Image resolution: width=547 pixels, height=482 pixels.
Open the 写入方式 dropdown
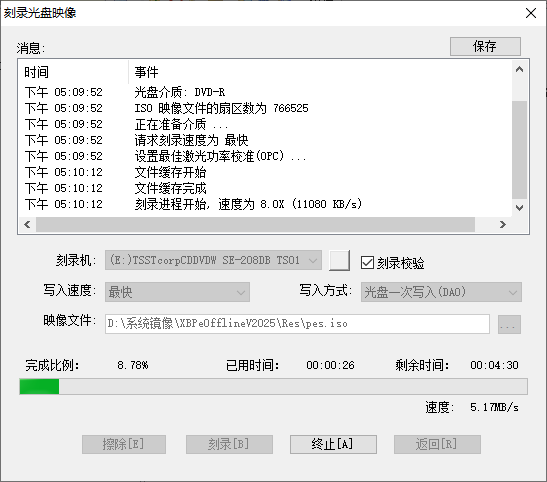tap(441, 292)
